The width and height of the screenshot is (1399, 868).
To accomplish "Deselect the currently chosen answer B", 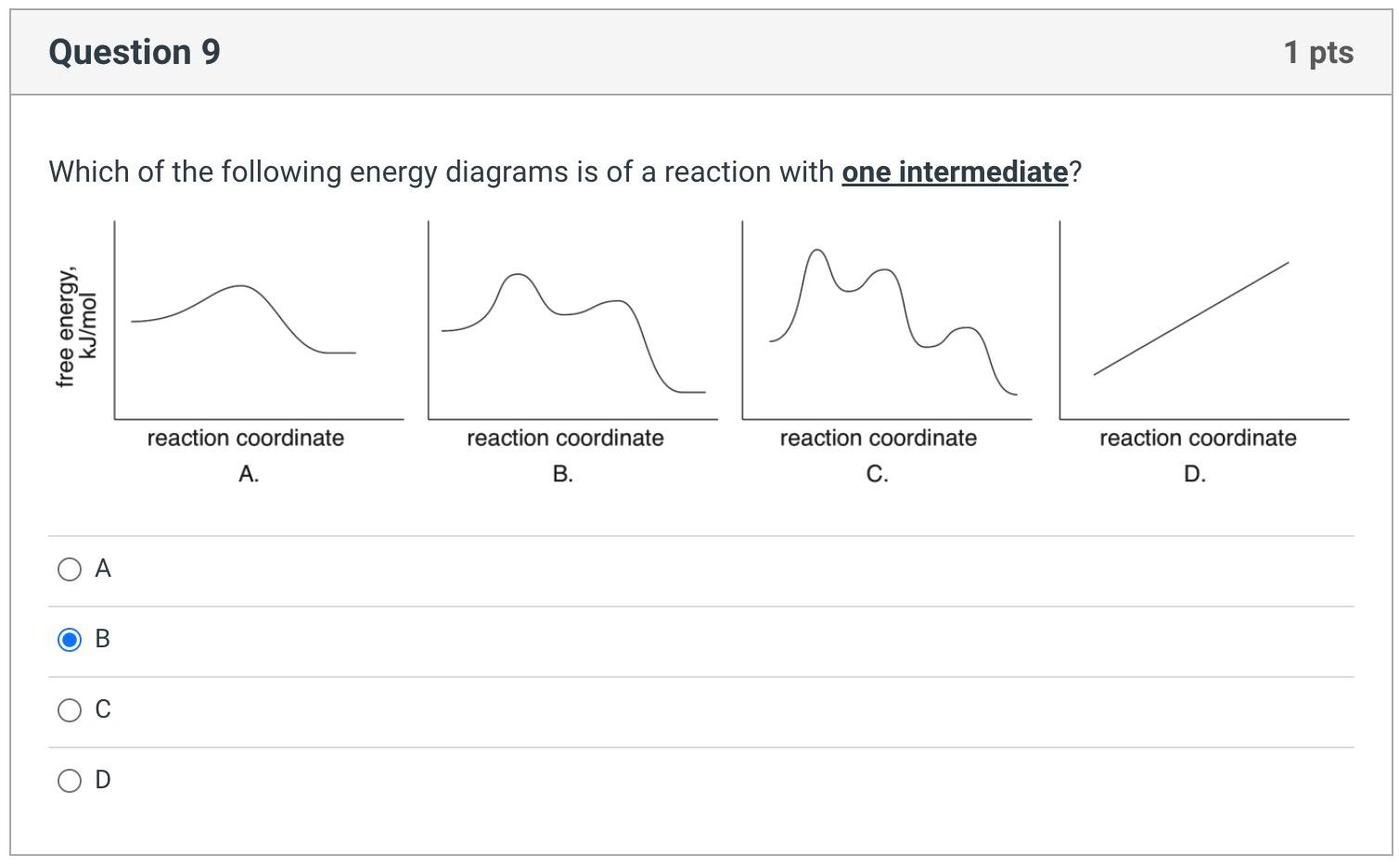I will coord(70,639).
